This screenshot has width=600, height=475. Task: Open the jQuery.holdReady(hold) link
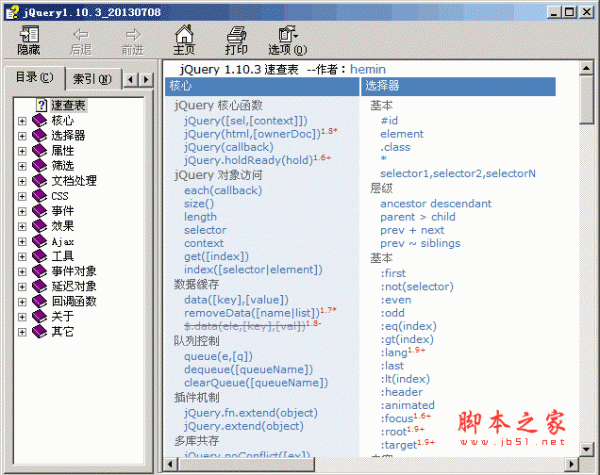tap(249, 160)
